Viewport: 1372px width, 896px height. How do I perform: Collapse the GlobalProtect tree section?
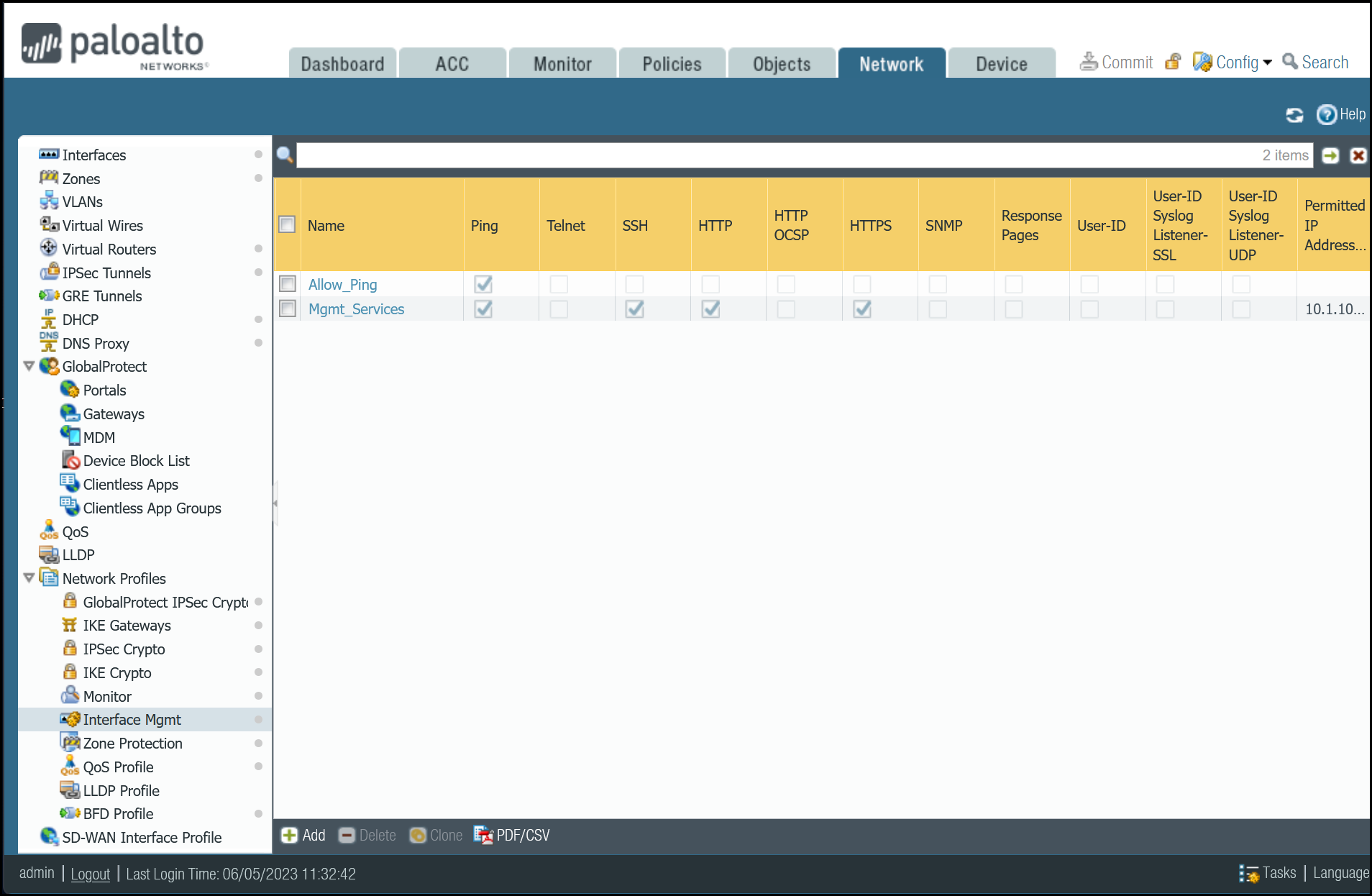click(29, 366)
